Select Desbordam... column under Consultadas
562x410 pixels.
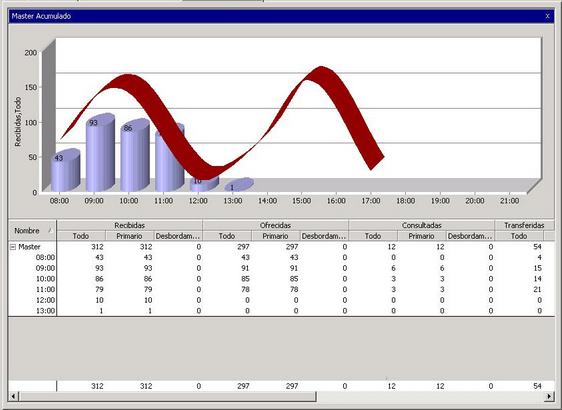pos(470,236)
